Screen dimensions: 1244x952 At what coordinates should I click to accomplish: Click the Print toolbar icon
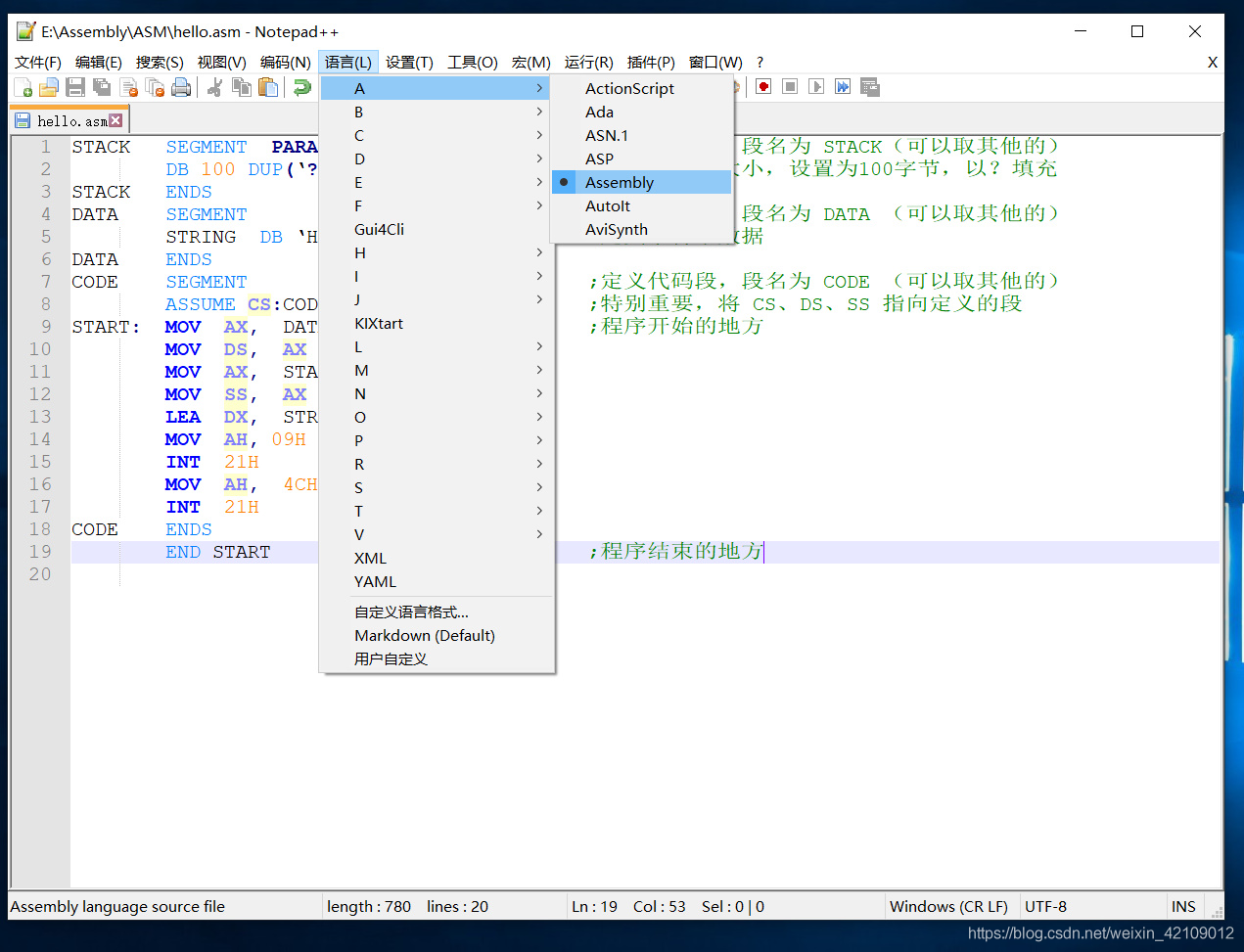coord(181,88)
